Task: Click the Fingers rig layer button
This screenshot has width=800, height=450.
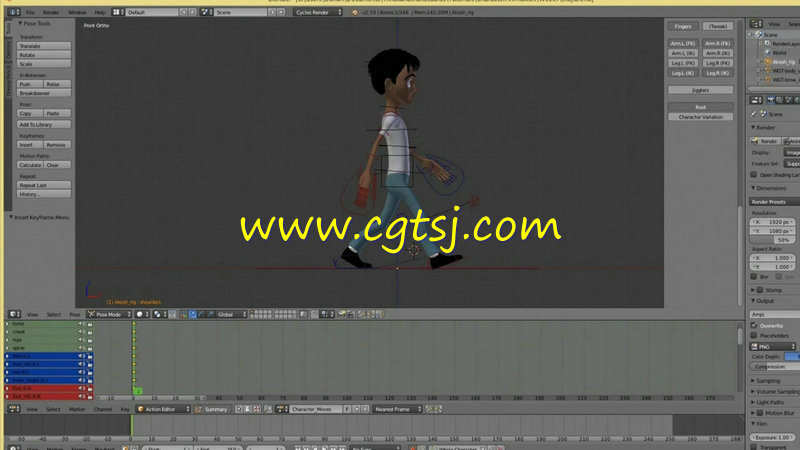Action: [x=683, y=27]
